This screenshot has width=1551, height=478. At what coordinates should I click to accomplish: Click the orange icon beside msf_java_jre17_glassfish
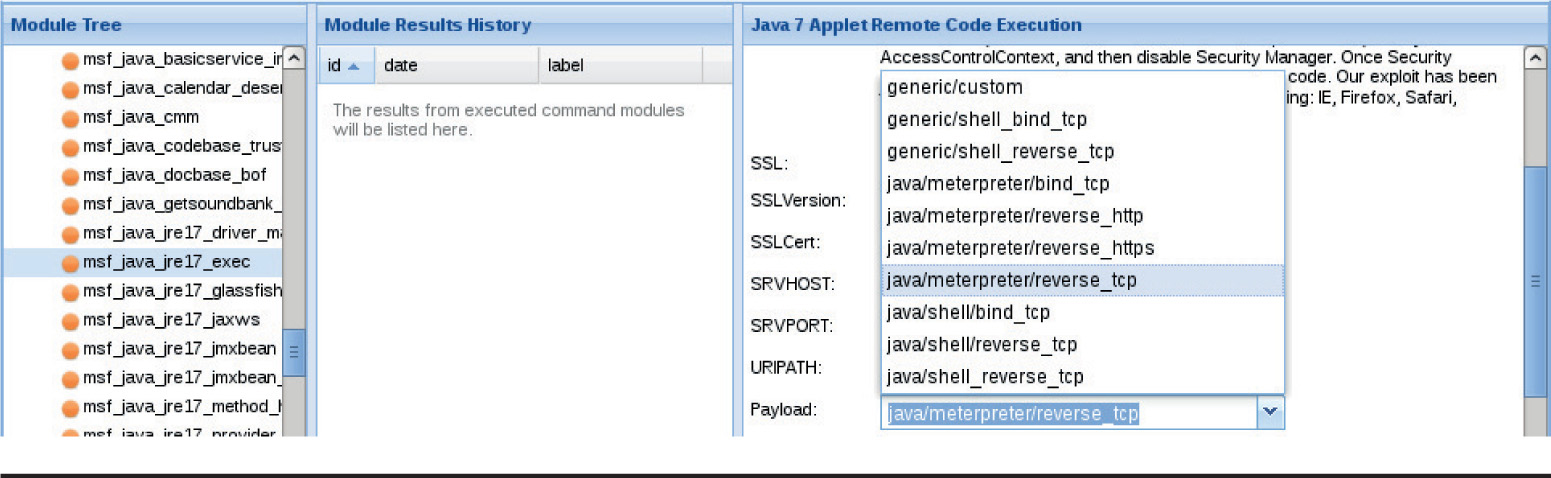[70, 292]
